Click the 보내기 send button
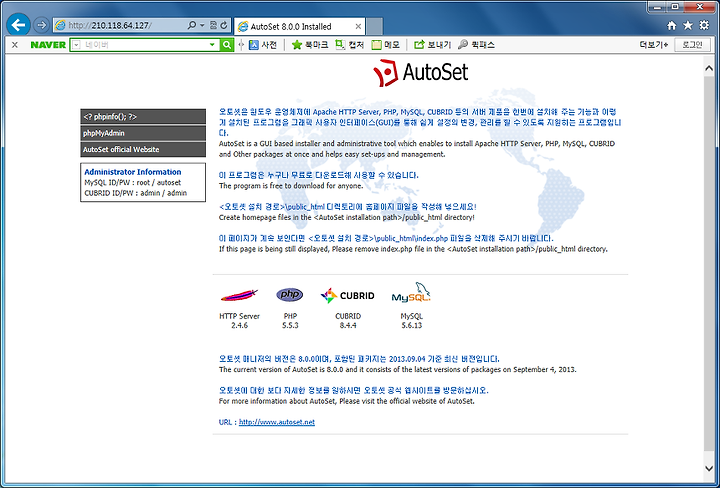 tap(433, 45)
